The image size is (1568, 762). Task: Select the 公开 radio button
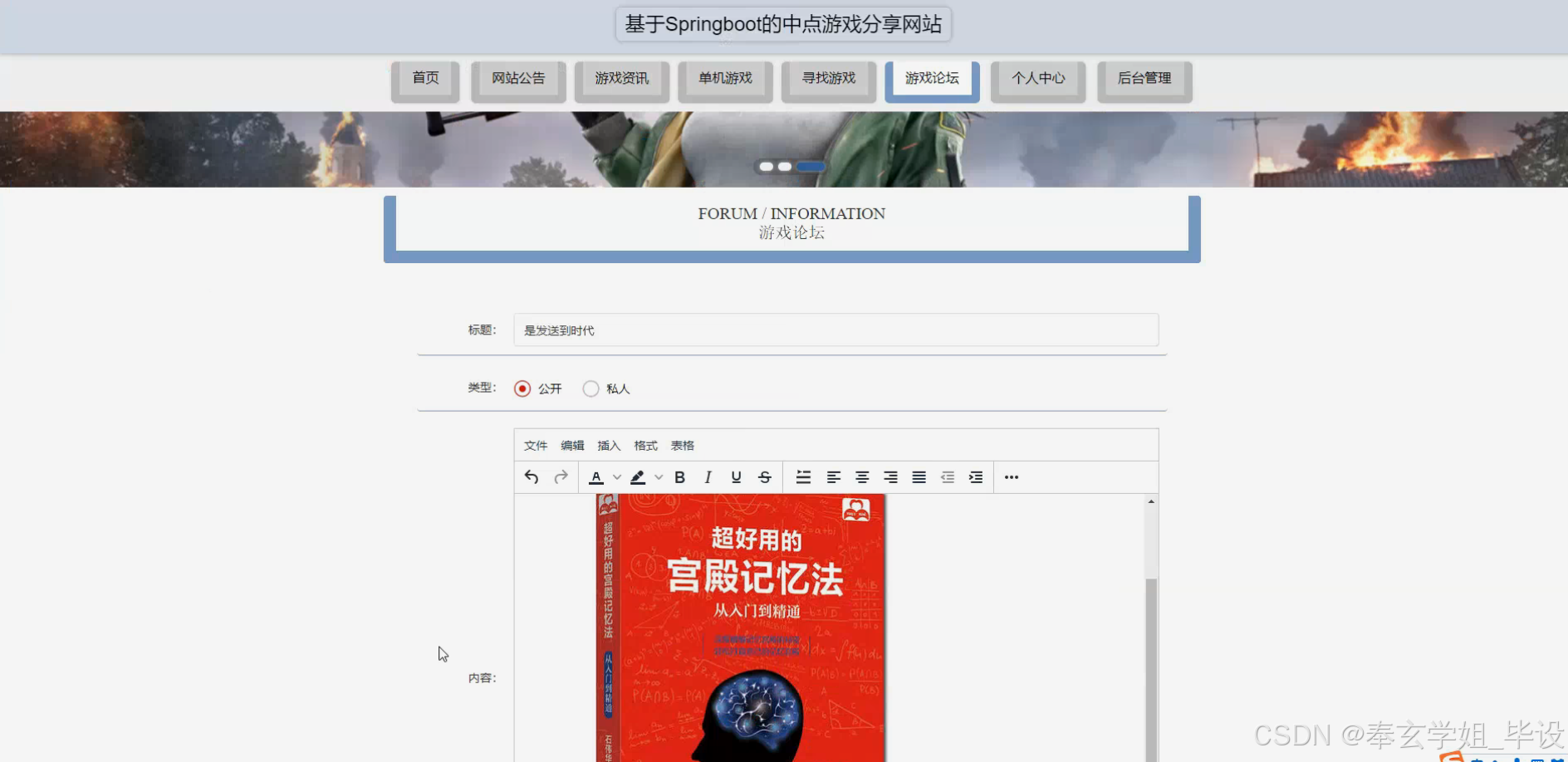(522, 388)
